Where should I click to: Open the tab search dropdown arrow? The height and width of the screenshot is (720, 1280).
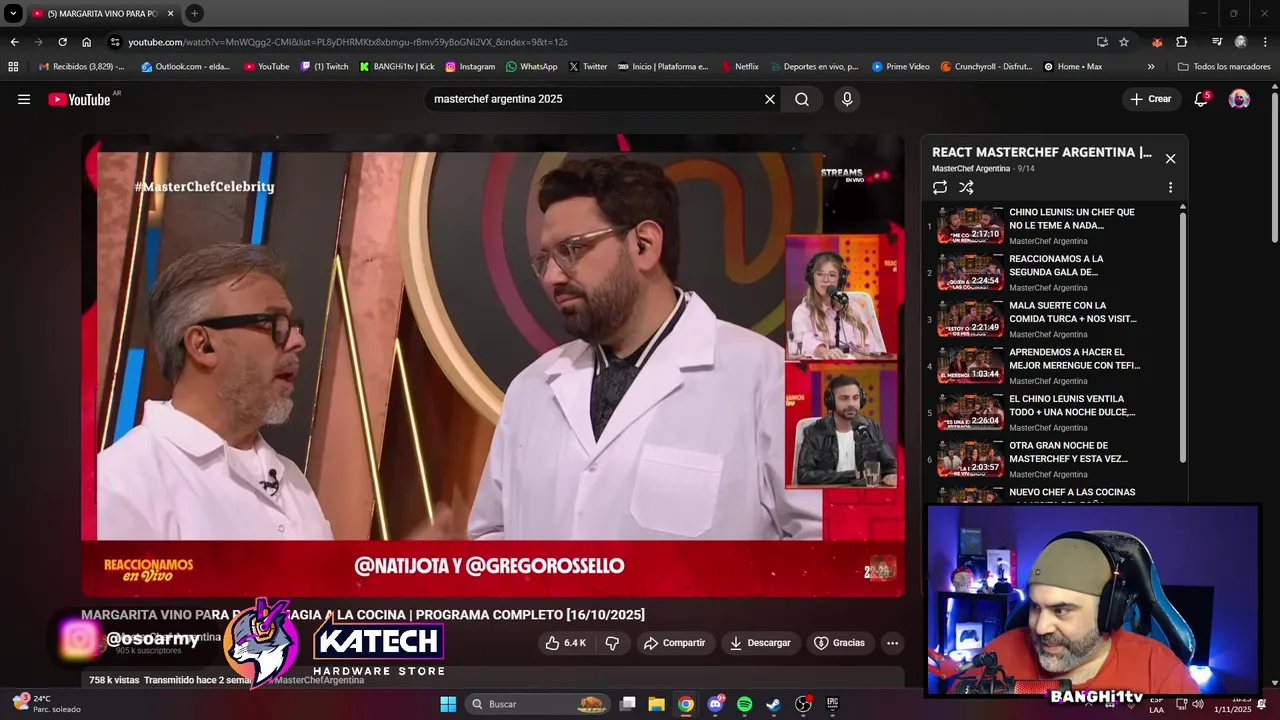(13, 13)
